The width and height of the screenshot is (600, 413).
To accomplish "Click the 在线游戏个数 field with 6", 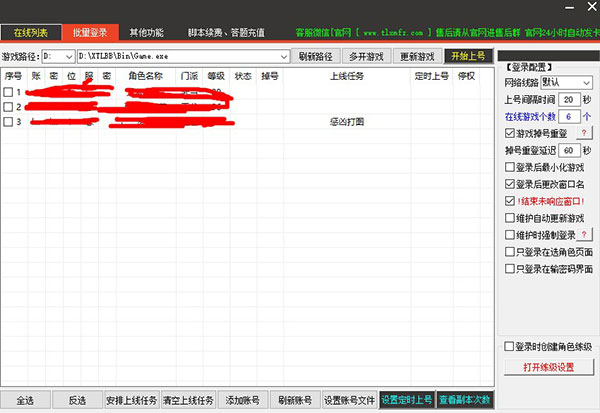I will [569, 117].
